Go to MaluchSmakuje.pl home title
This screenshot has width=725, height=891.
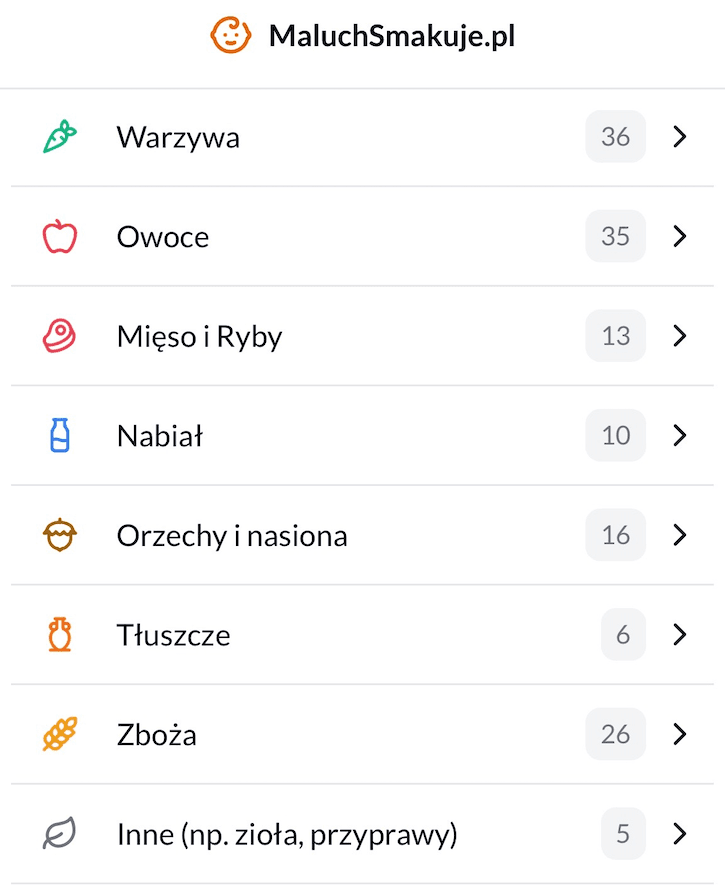tap(392, 36)
